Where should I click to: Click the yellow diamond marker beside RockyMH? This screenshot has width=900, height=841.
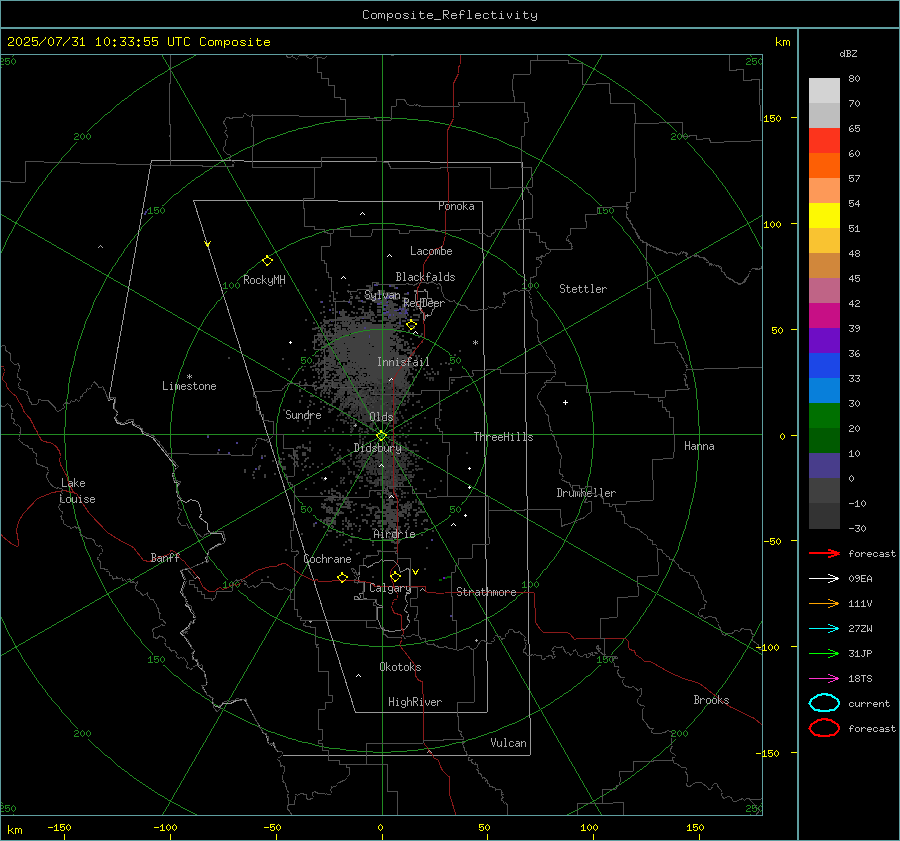267,261
